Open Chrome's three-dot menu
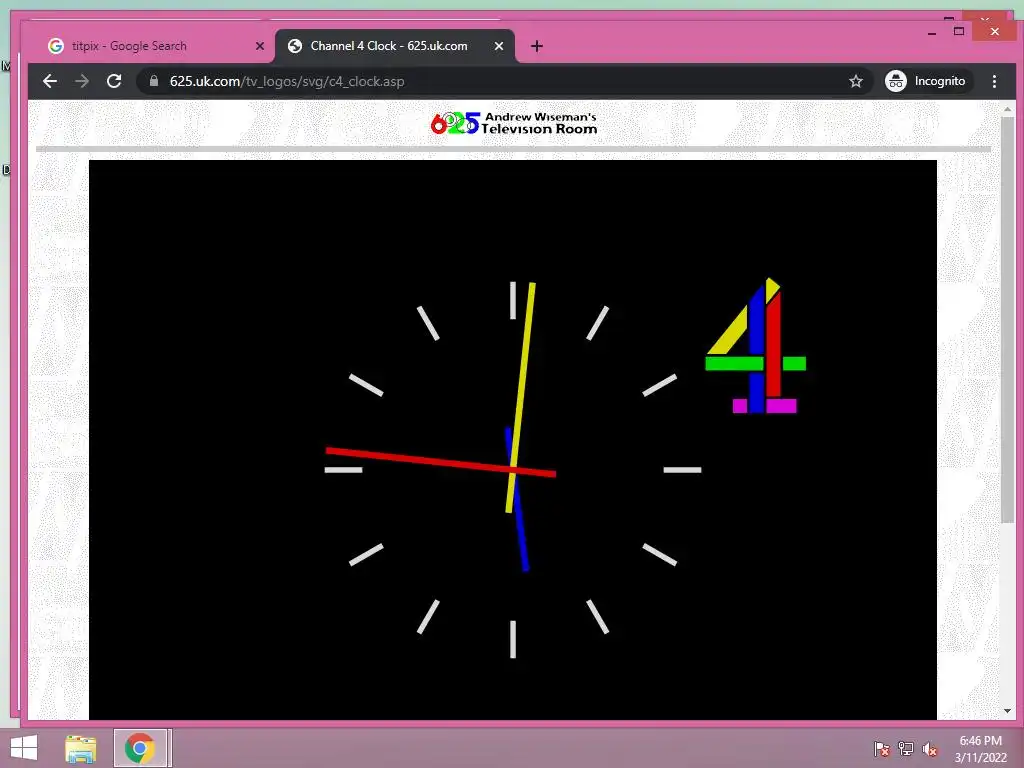 tap(994, 81)
